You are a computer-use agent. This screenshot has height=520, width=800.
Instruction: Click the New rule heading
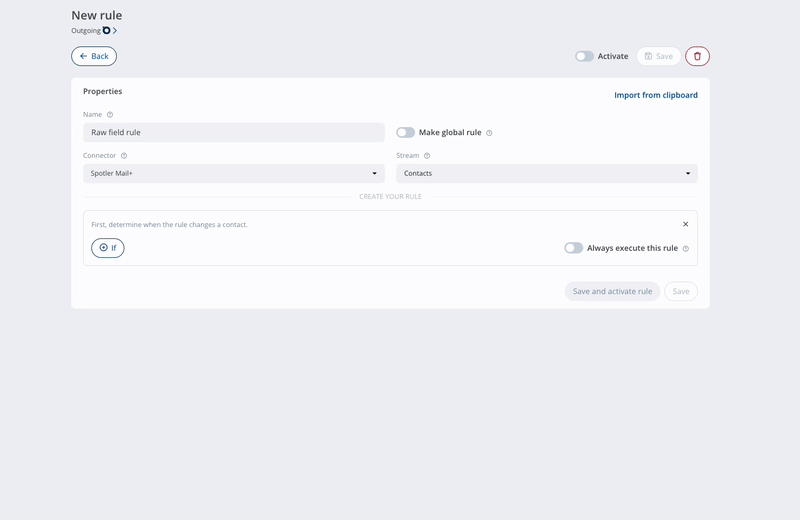[96, 15]
